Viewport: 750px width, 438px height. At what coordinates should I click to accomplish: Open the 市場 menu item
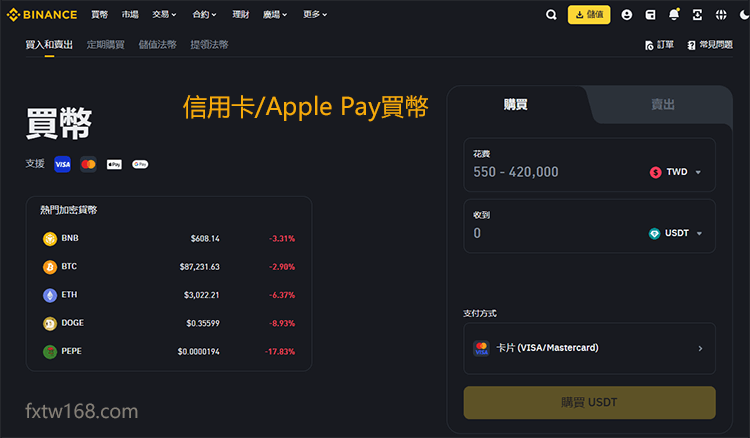pos(130,15)
